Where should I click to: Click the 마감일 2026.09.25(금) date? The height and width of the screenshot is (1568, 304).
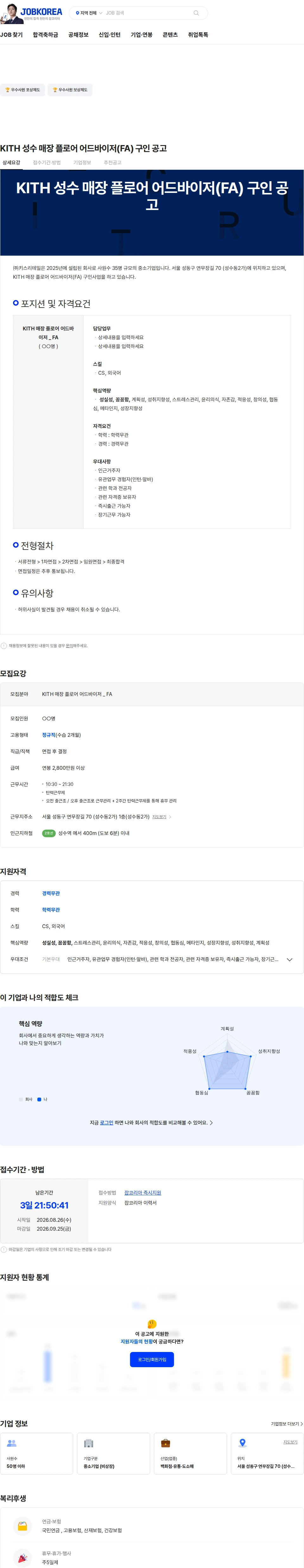pos(54,1229)
